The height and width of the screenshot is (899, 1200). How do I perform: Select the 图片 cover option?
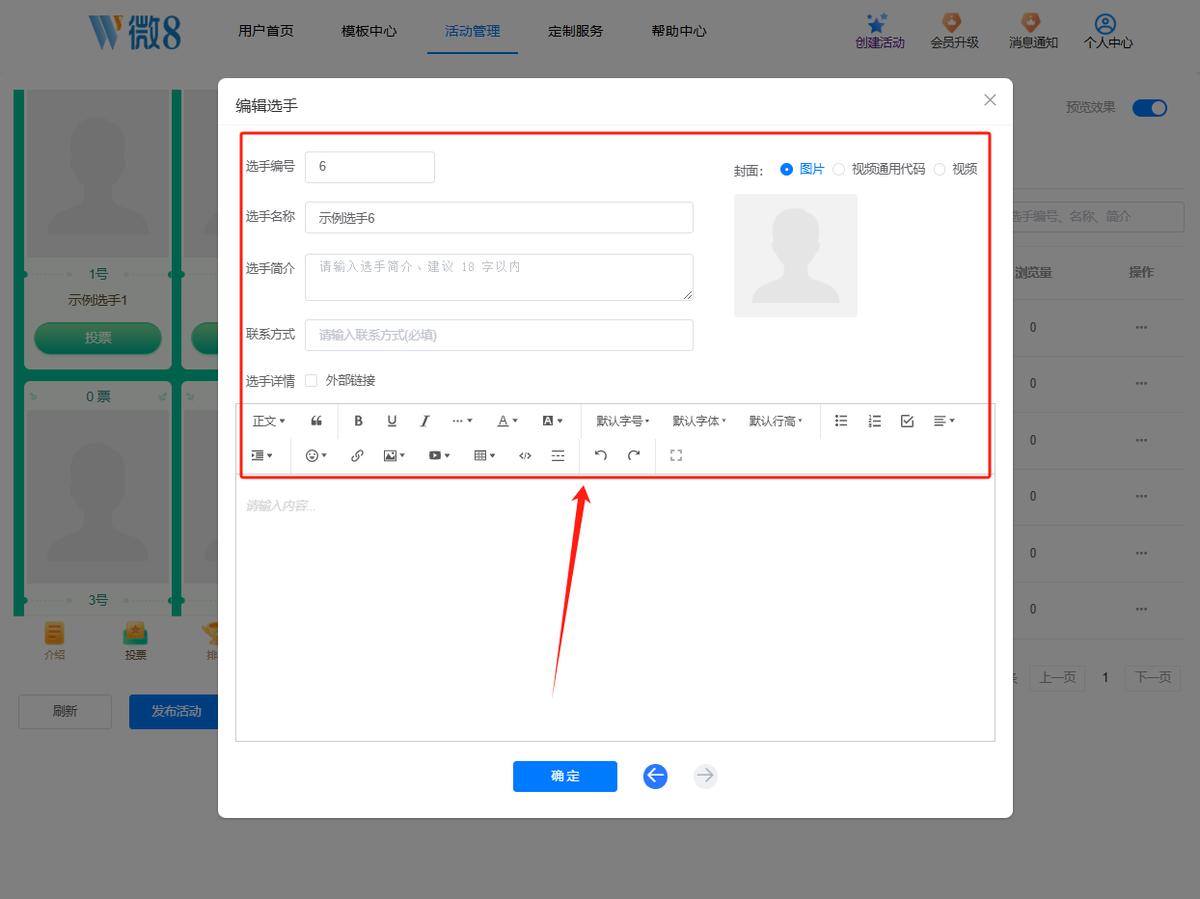[x=802, y=169]
